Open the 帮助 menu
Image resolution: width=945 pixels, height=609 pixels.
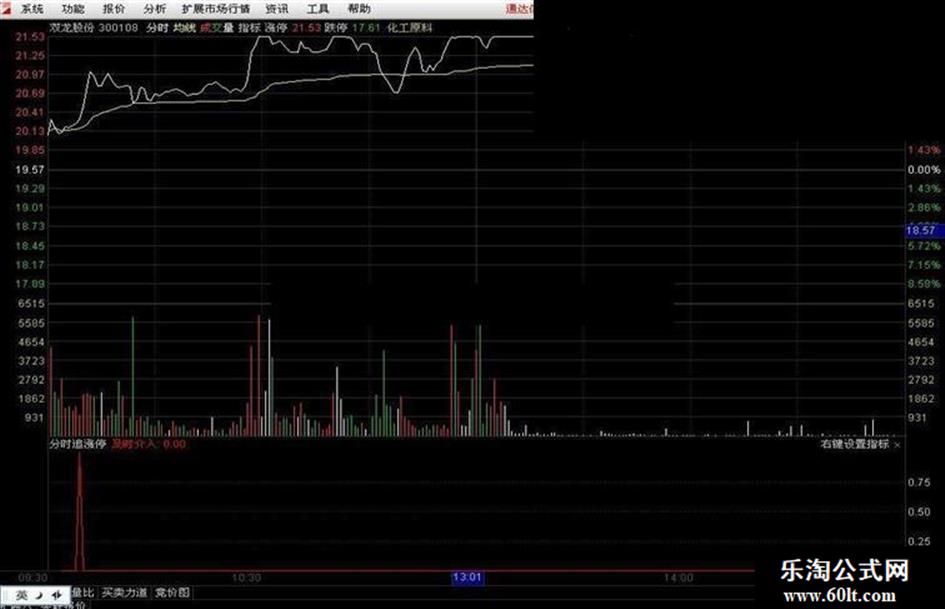pos(359,9)
